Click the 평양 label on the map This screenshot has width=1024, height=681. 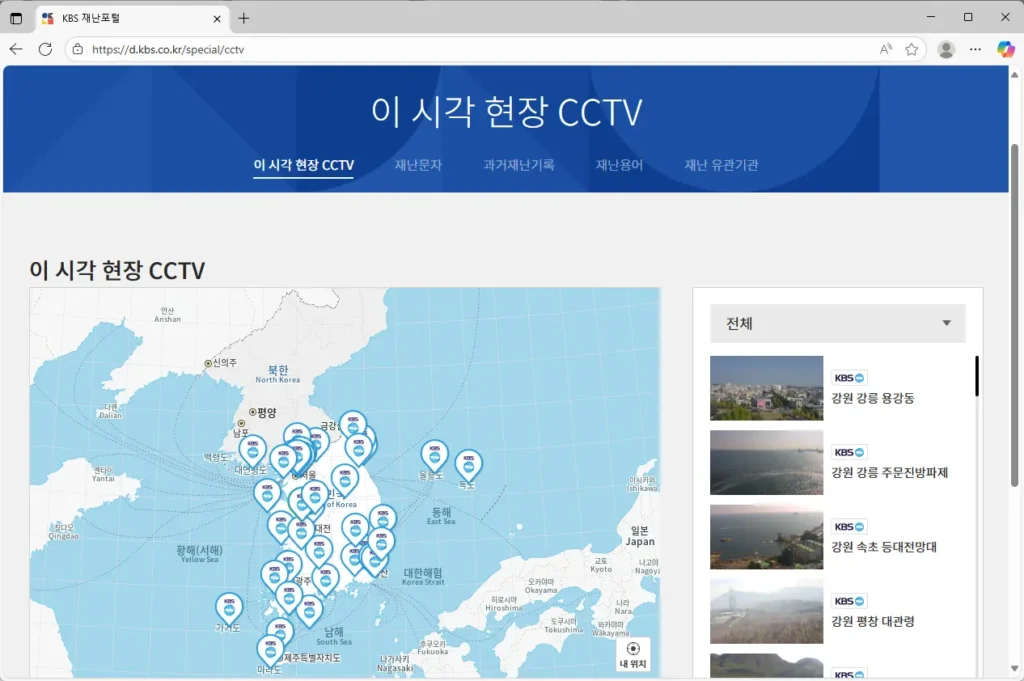(x=267, y=413)
